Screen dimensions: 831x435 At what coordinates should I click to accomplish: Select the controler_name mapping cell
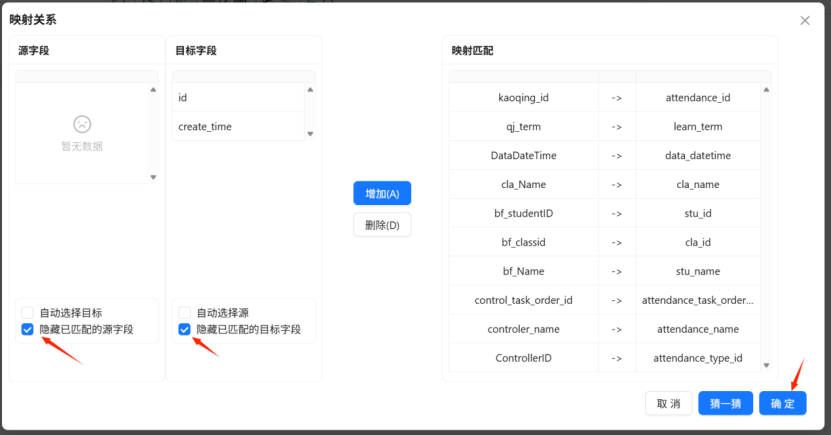(524, 329)
